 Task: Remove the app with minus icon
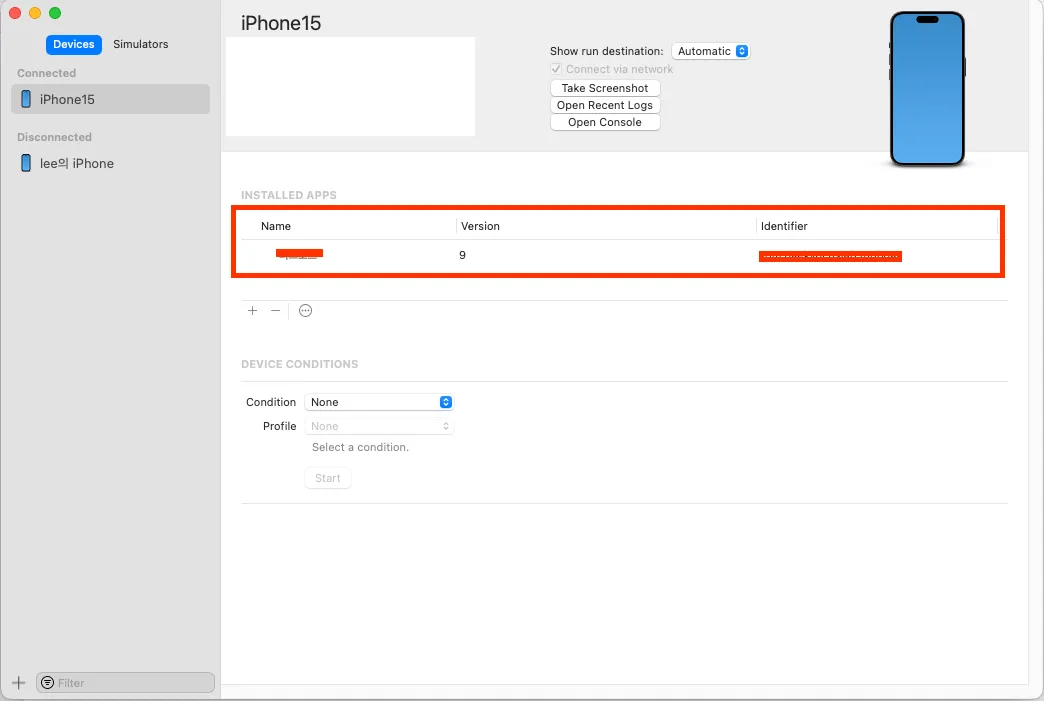click(276, 311)
